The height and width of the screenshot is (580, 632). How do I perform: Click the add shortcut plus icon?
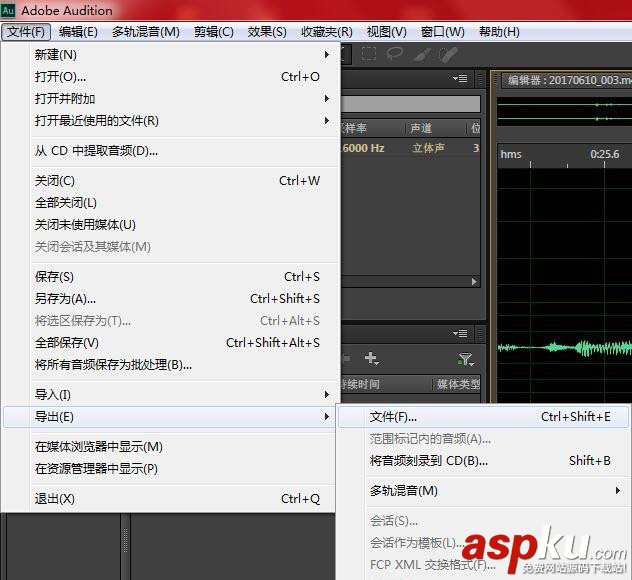[371, 358]
